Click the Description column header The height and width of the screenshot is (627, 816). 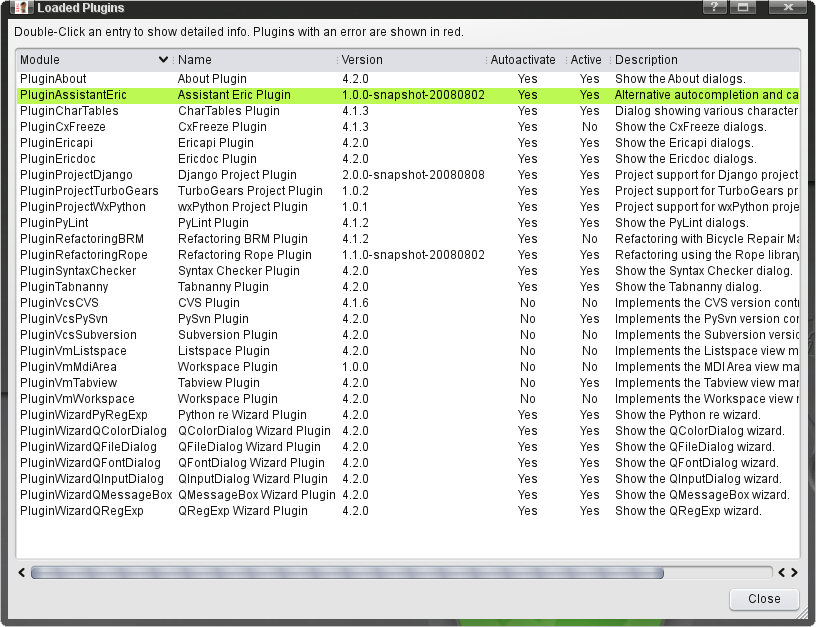point(646,60)
